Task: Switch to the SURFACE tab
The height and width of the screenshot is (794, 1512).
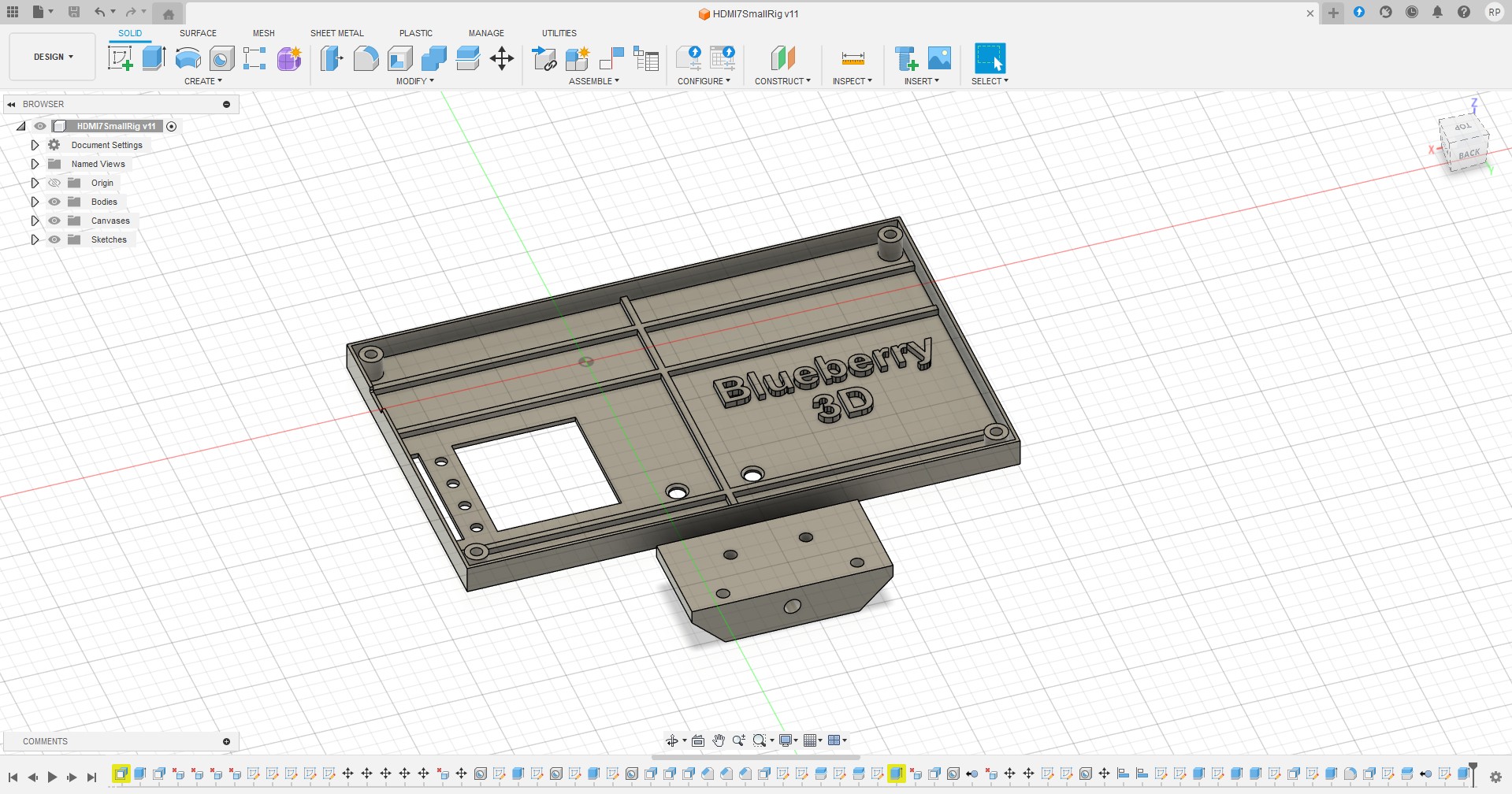Action: point(198,33)
